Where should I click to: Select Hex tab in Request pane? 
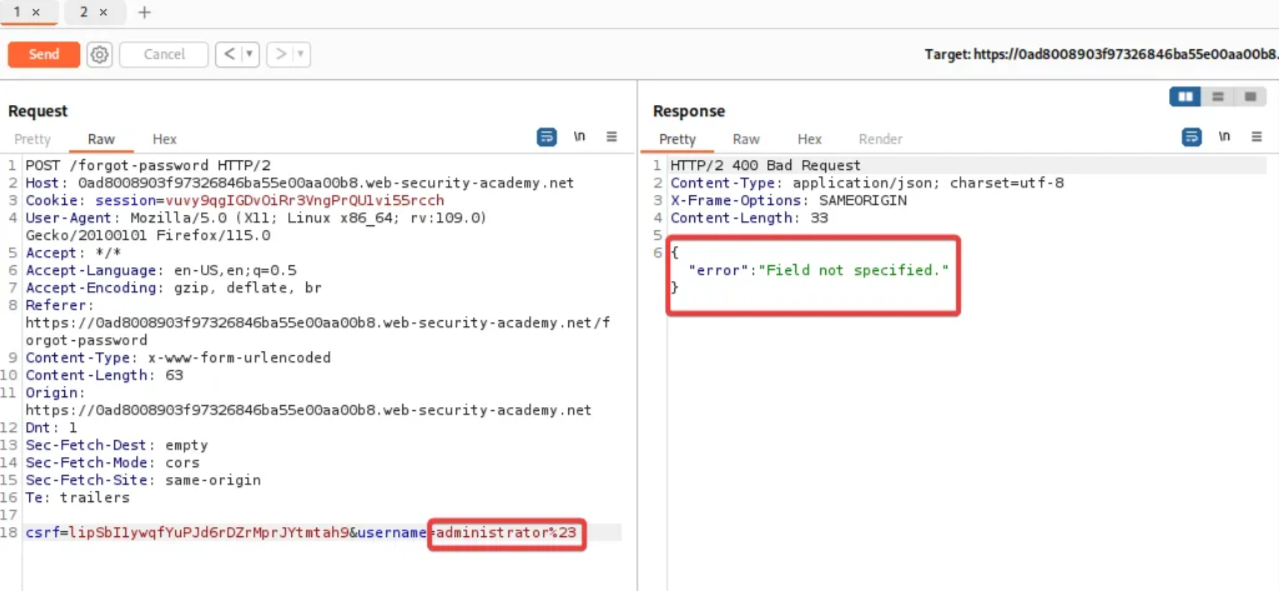click(x=164, y=139)
